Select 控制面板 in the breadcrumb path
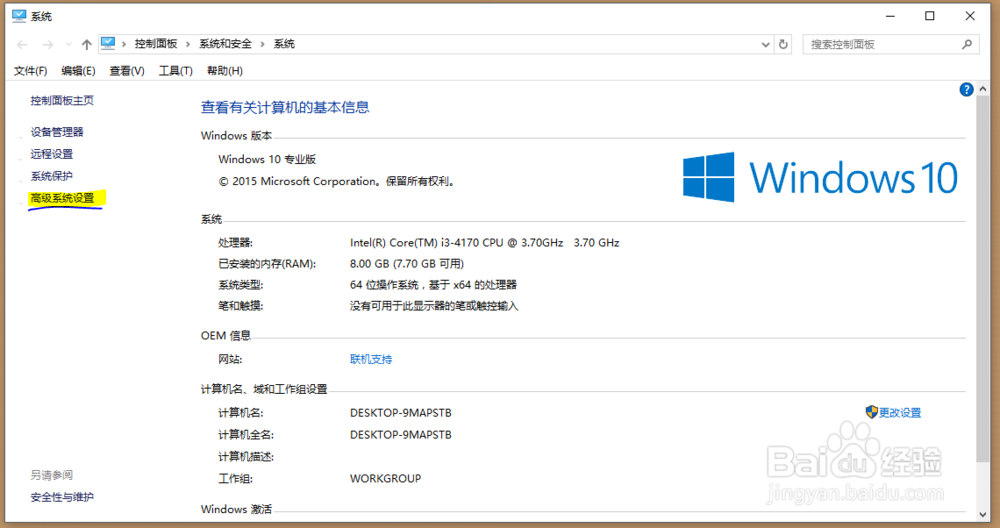 [156, 44]
